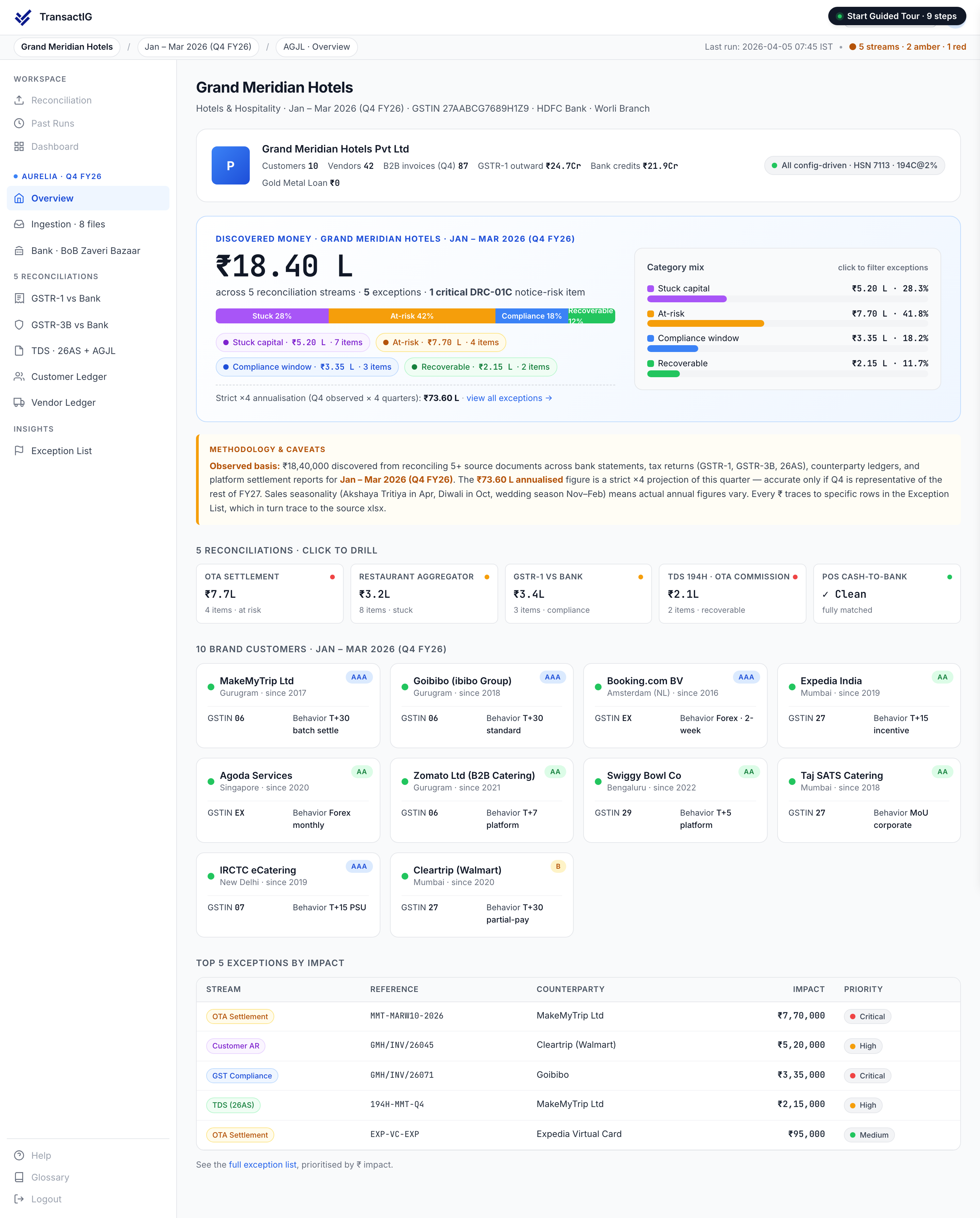Open Booking.com BV customer card

coord(675,706)
